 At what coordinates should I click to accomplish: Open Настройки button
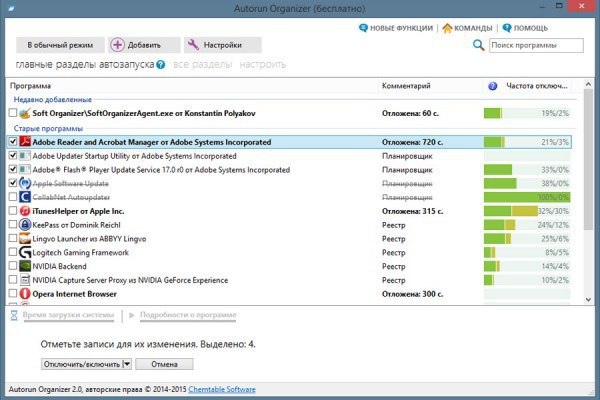pyautogui.click(x=223, y=45)
